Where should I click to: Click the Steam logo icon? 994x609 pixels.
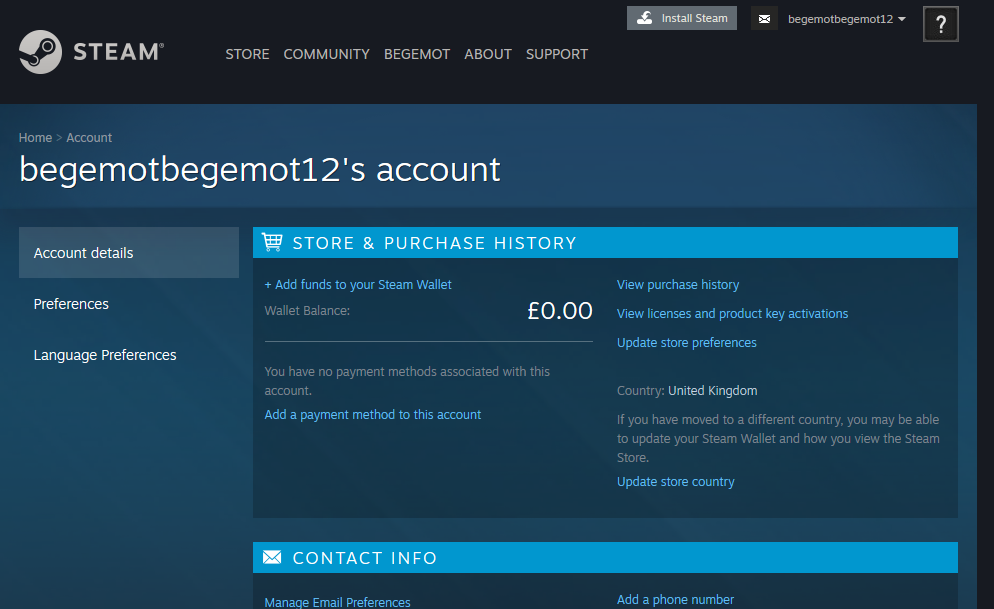[x=41, y=52]
